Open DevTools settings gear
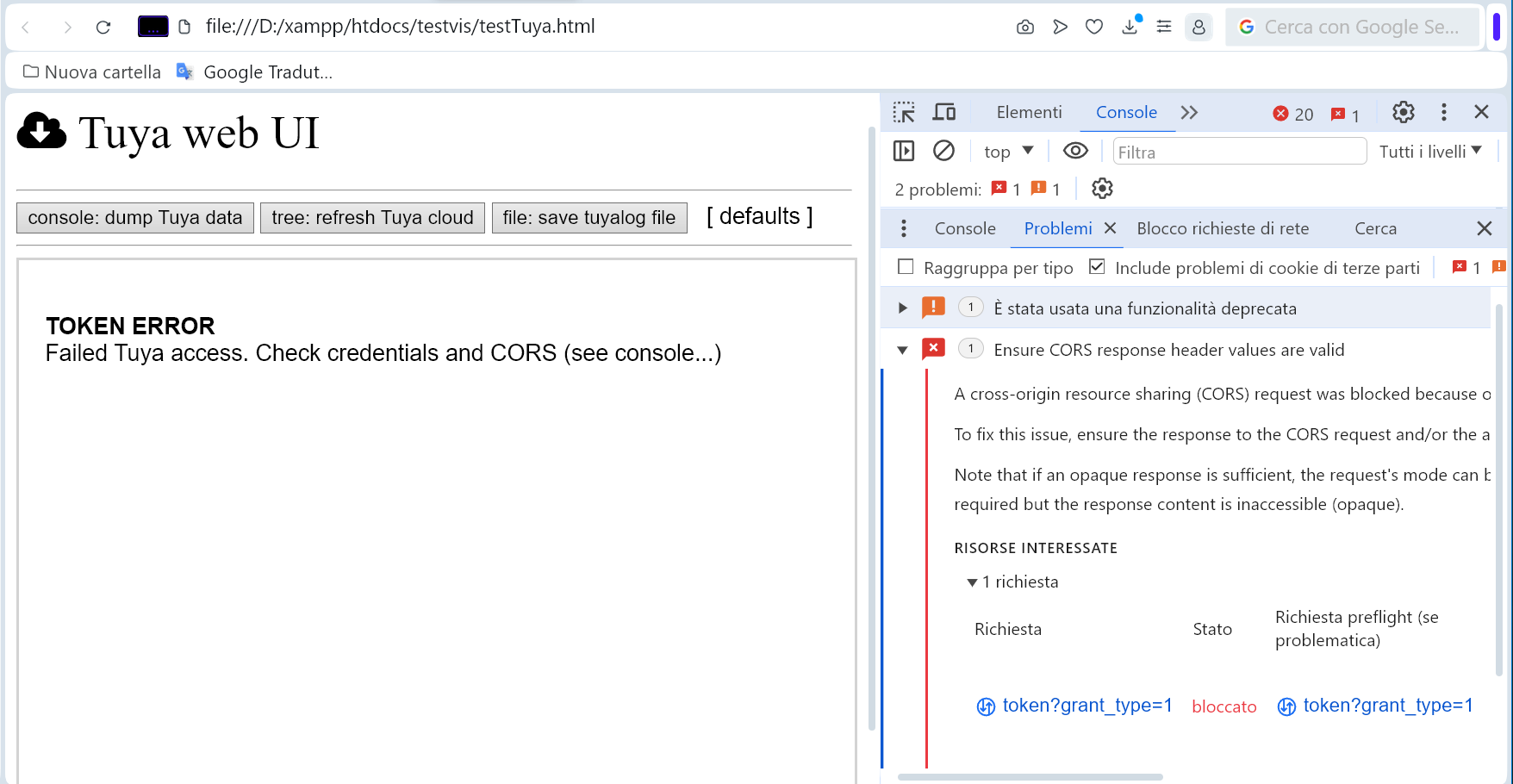 tap(1404, 112)
